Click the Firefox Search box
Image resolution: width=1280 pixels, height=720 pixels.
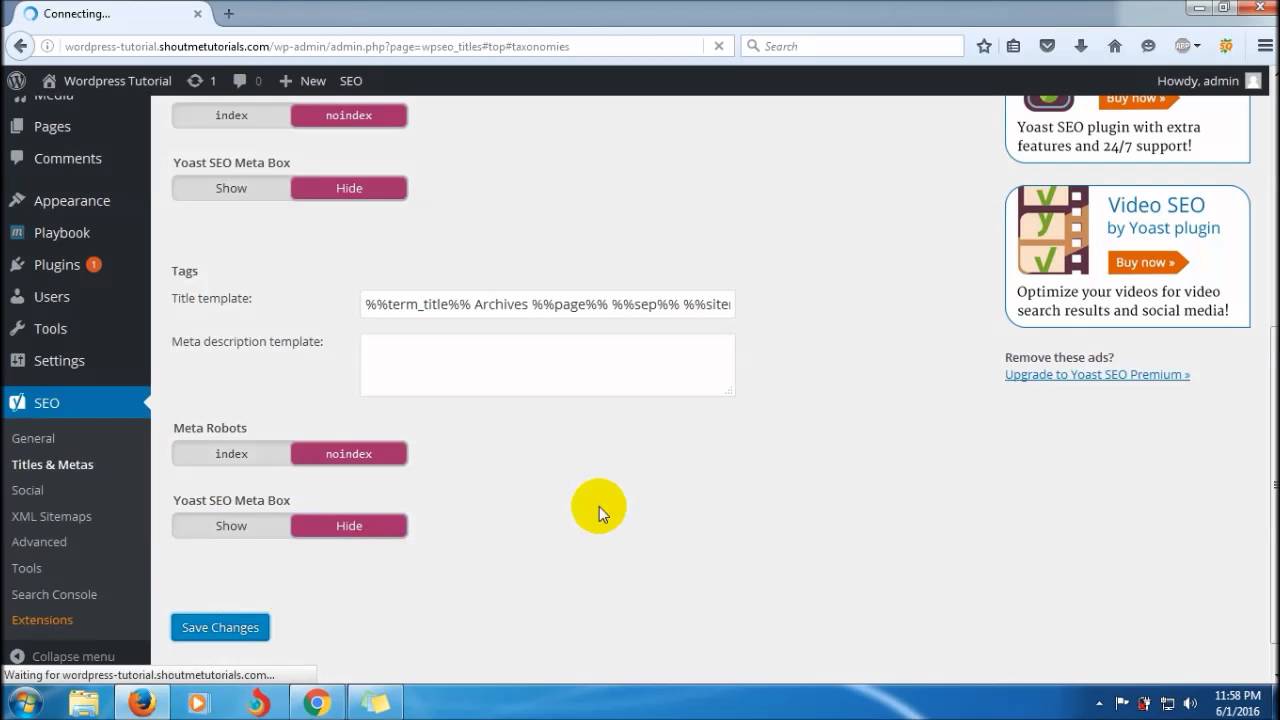click(x=852, y=46)
